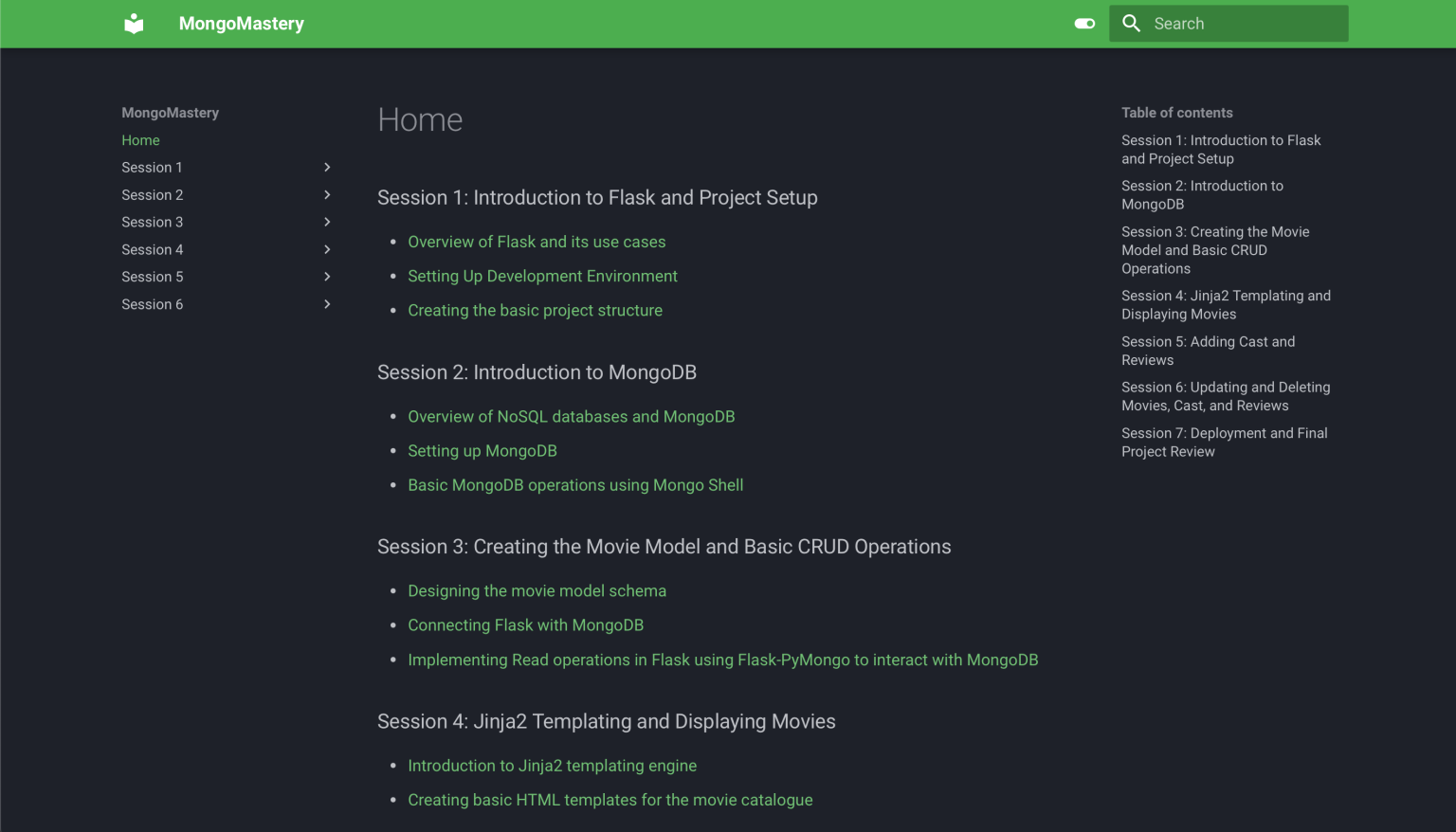Focus the Search input field

coord(1242,24)
